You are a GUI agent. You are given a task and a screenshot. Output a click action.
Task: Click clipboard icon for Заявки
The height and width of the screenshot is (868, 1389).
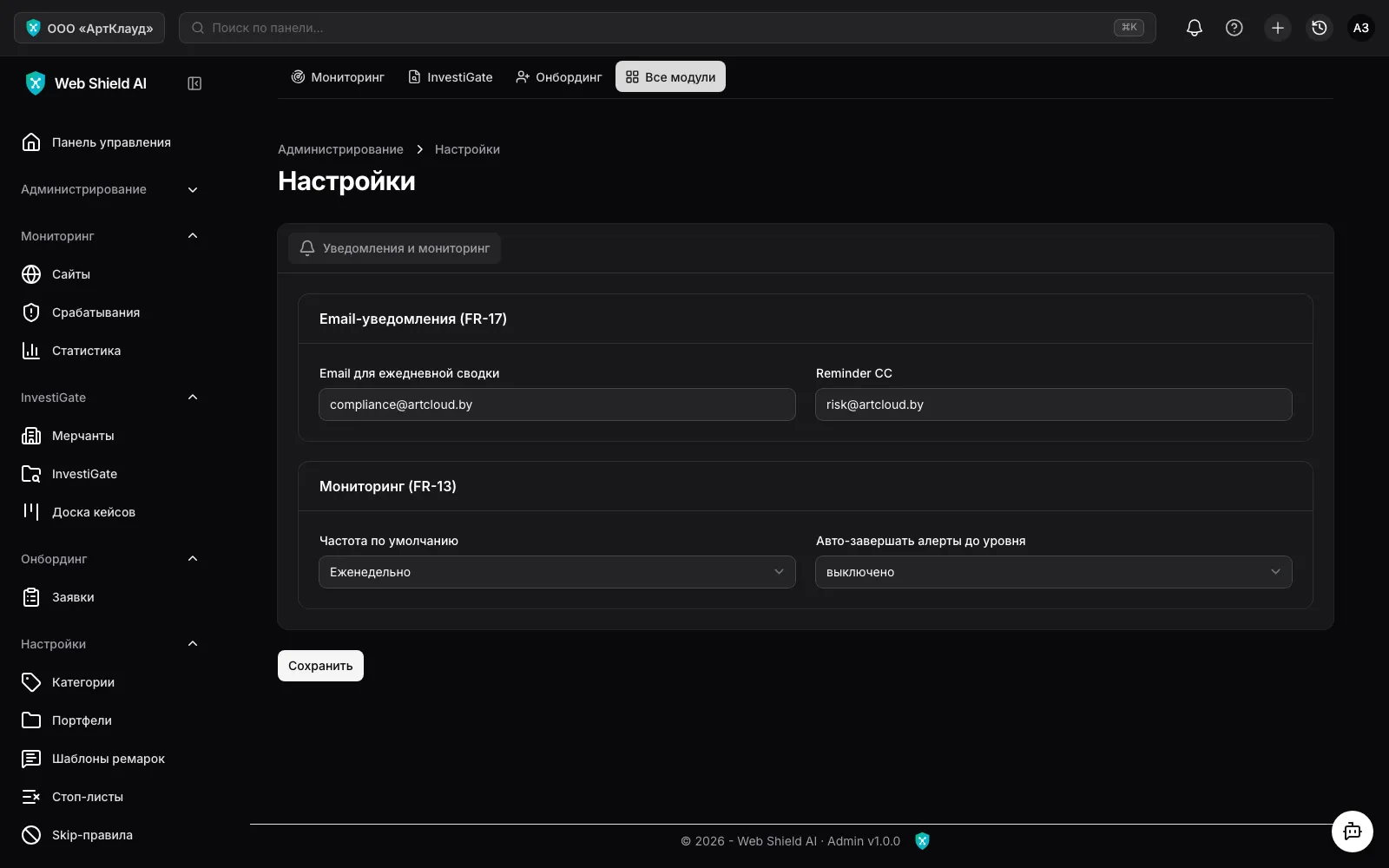pyautogui.click(x=31, y=597)
